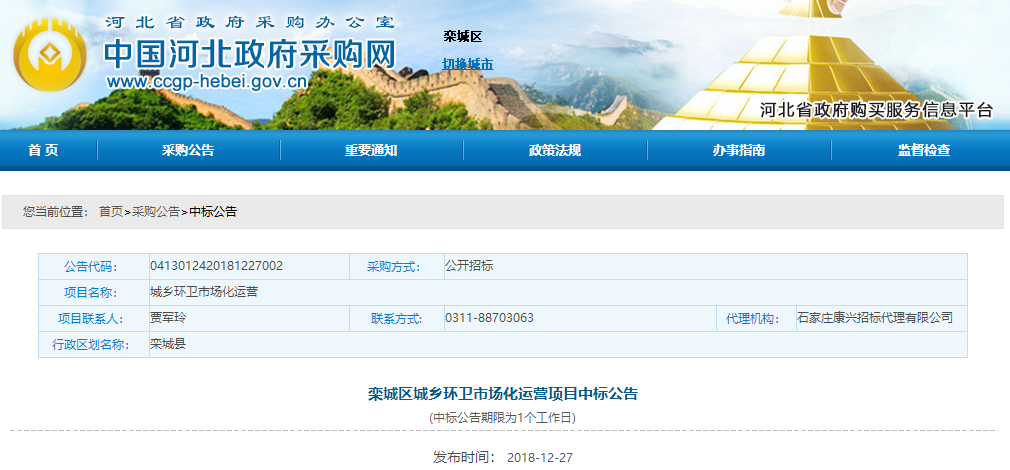Click the announcement code 0413012420181227002
Image resolution: width=1010 pixels, height=470 pixels.
pos(216,266)
